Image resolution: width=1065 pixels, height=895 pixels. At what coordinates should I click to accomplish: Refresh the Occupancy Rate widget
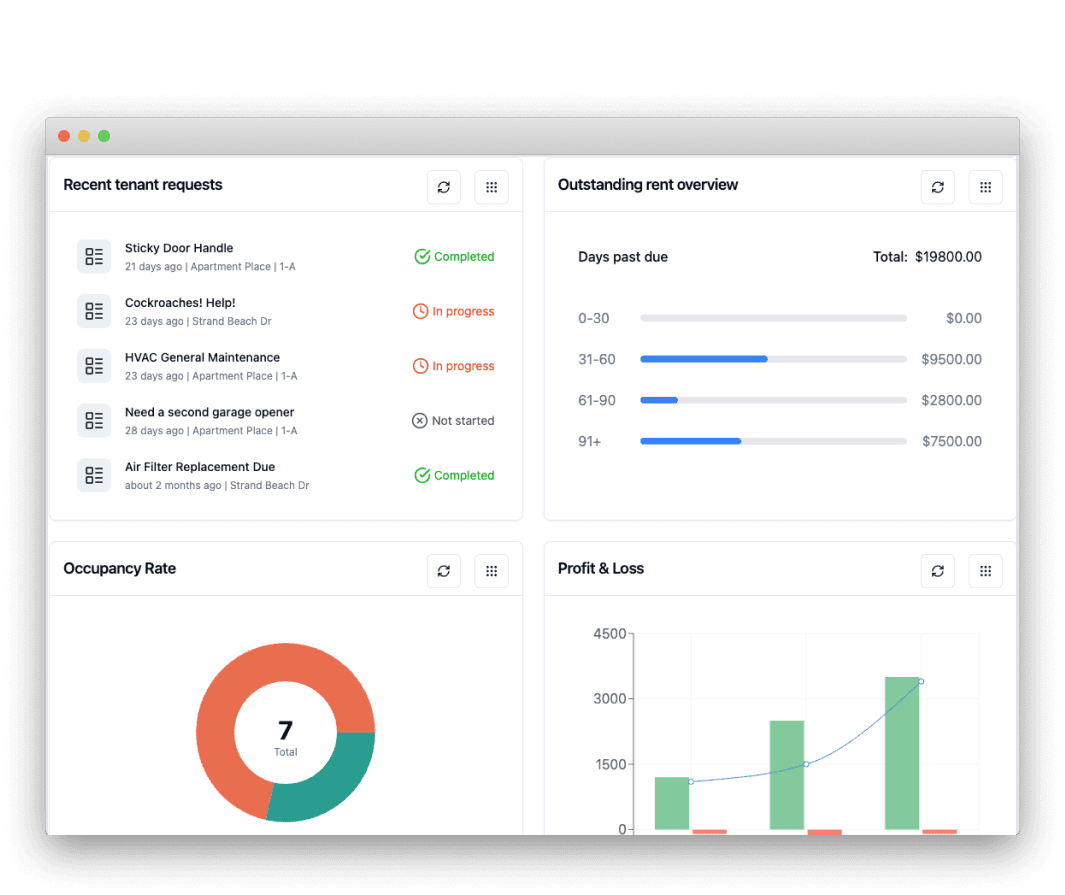pos(444,570)
